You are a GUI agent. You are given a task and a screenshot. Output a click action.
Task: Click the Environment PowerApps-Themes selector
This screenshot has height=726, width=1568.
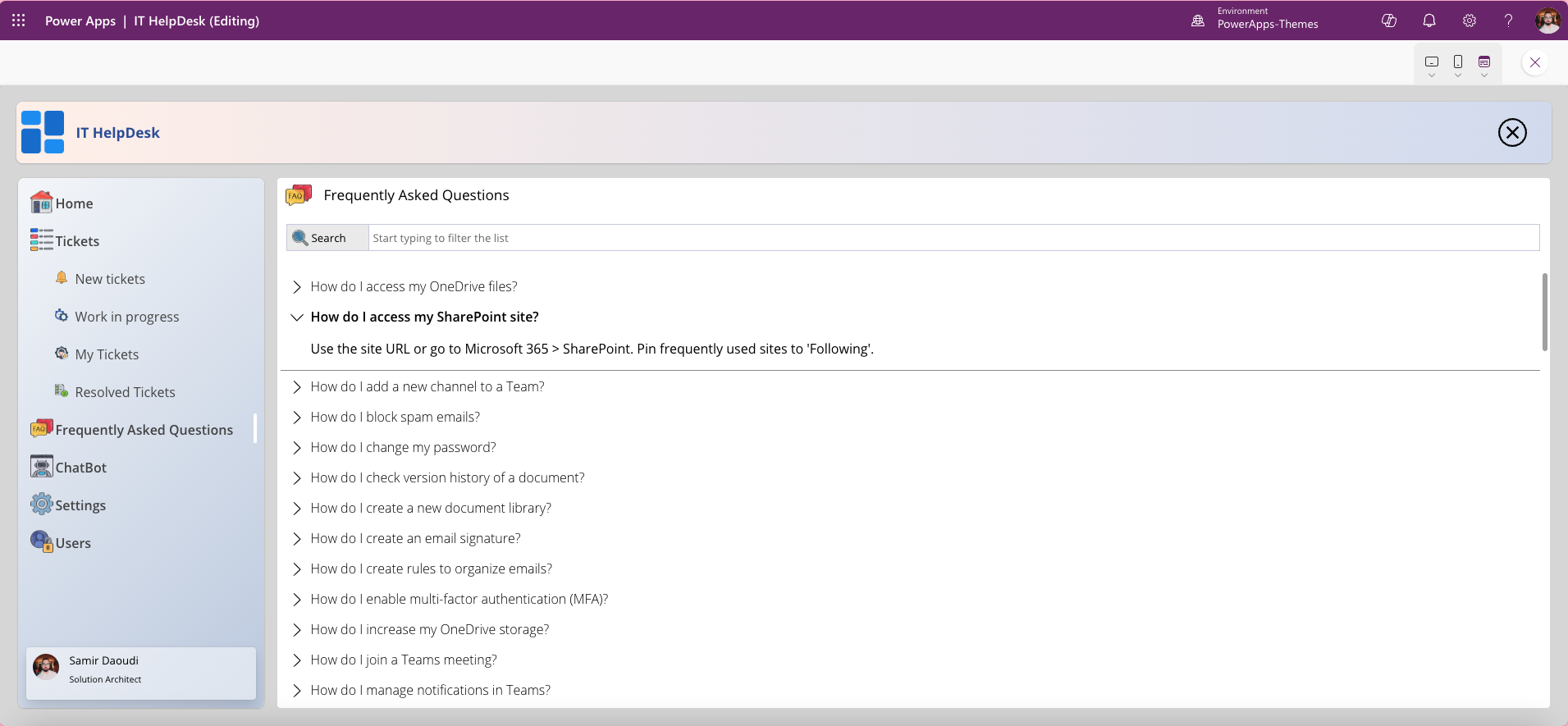1255,21
